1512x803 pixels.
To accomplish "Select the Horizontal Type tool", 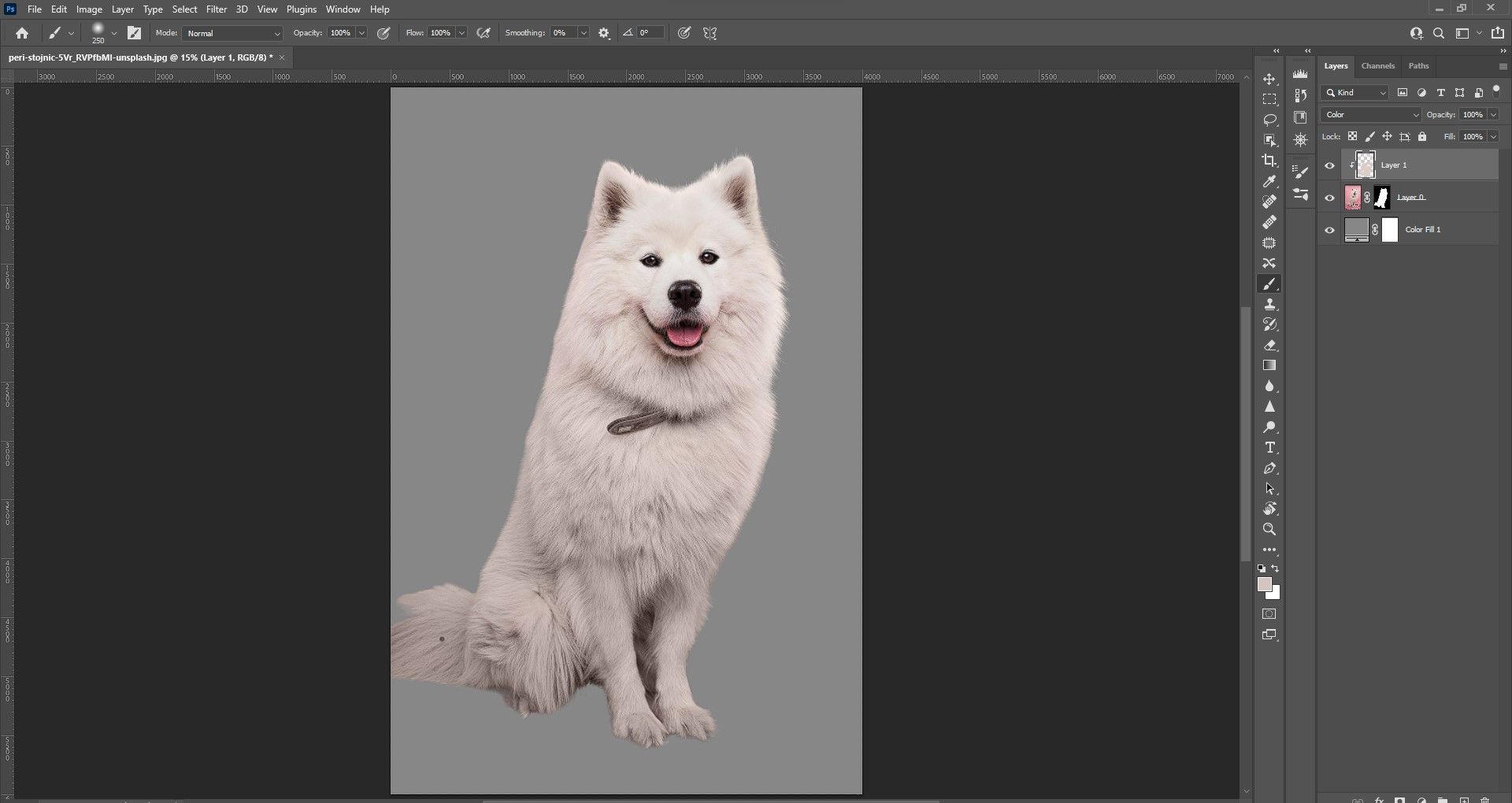I will (x=1269, y=448).
